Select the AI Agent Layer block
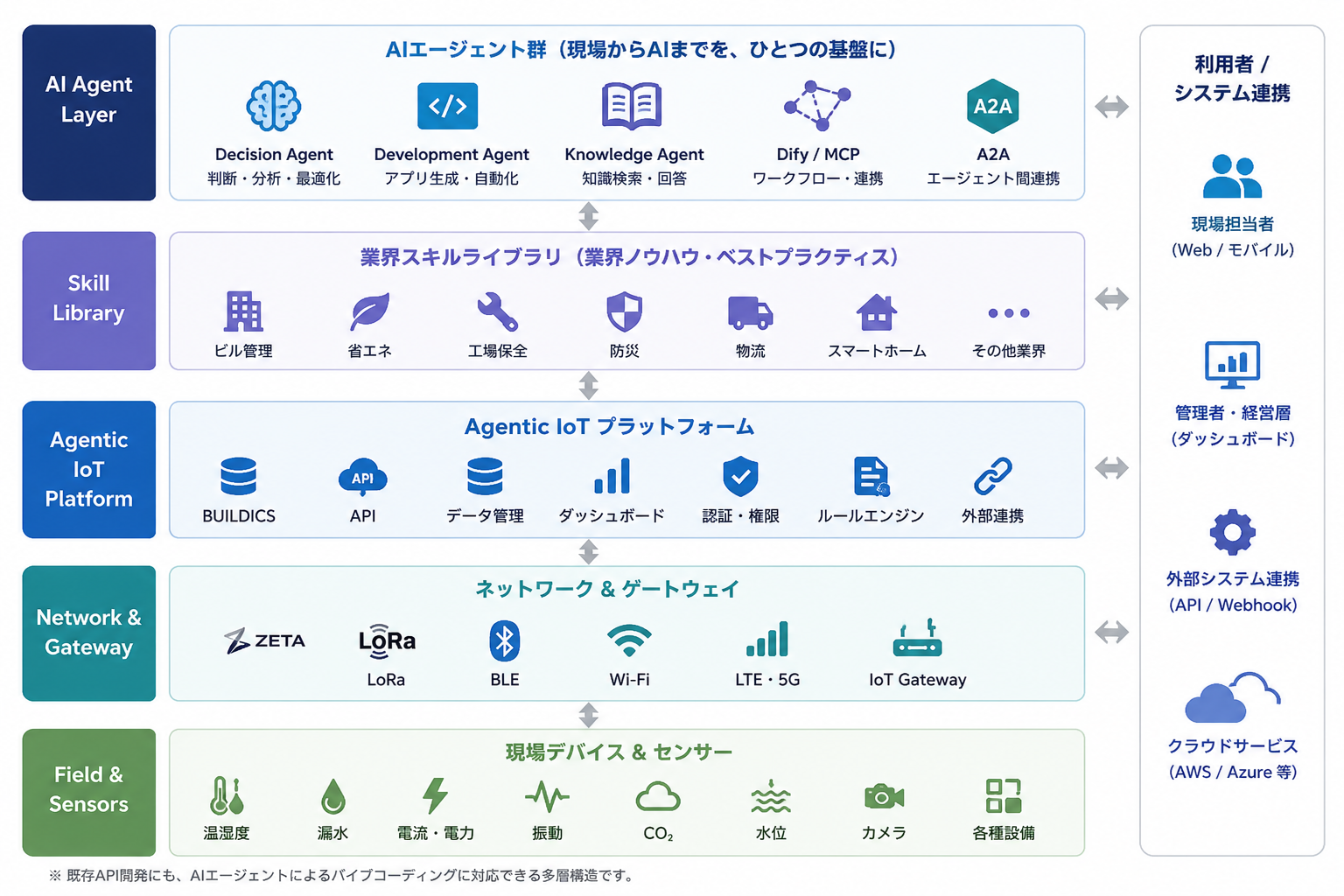 pos(89,113)
